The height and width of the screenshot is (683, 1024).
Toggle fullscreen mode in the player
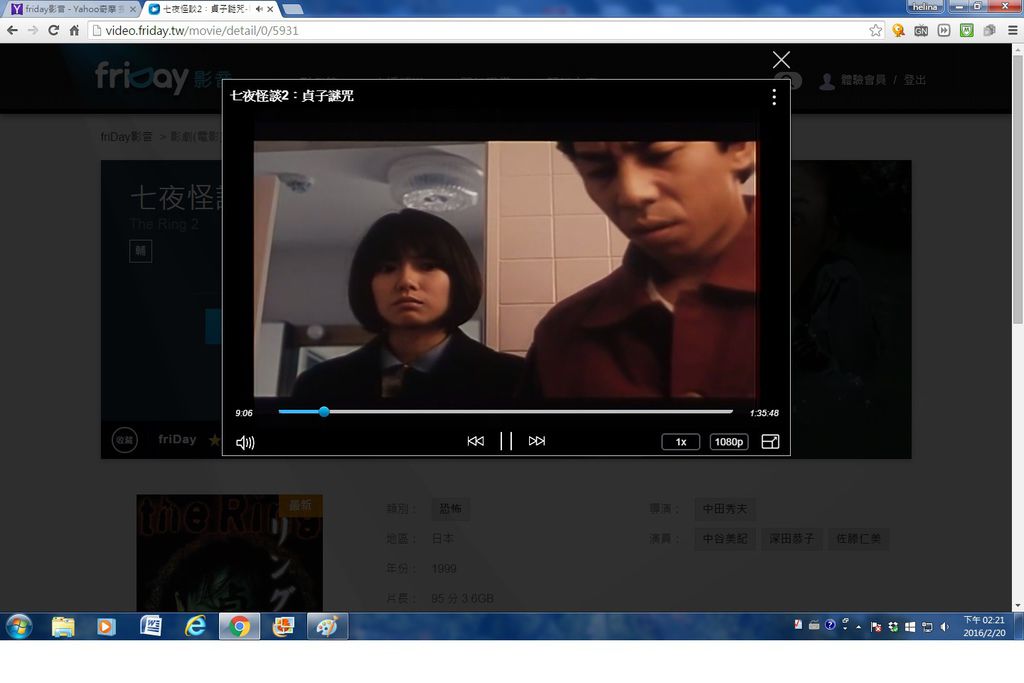pyautogui.click(x=771, y=442)
